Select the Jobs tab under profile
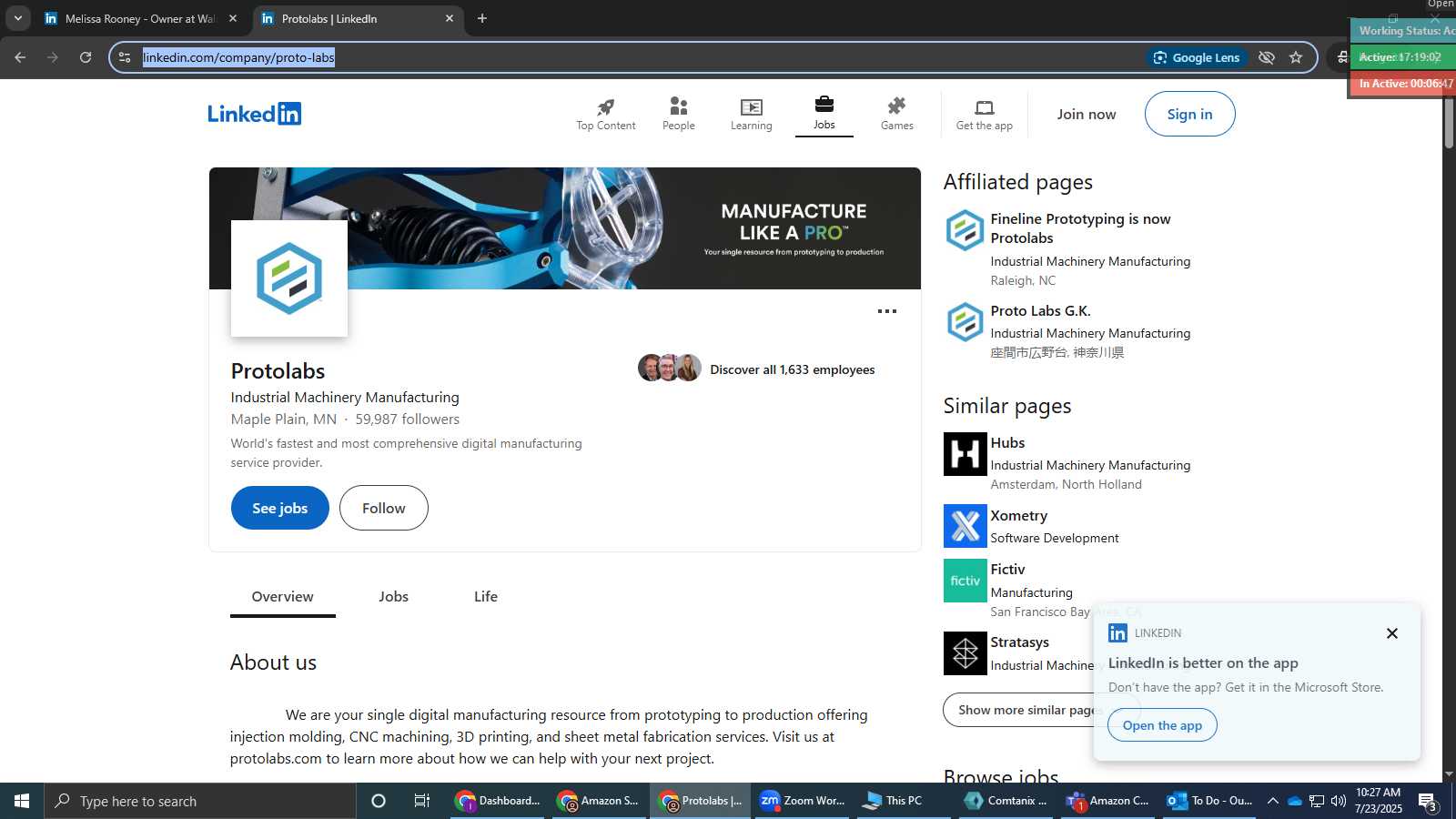This screenshot has height=819, width=1456. 393,597
